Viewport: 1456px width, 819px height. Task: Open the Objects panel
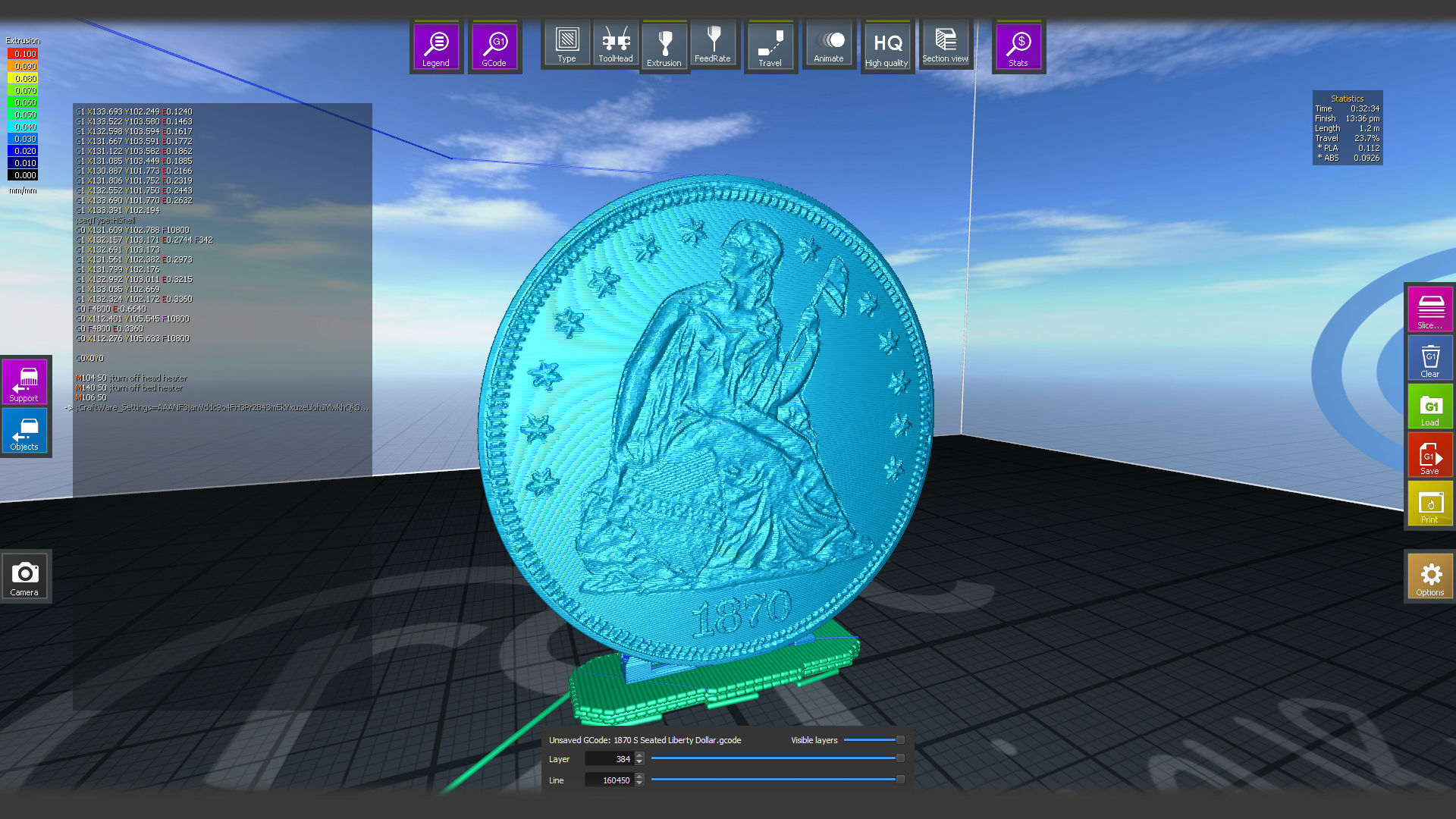pos(24,430)
